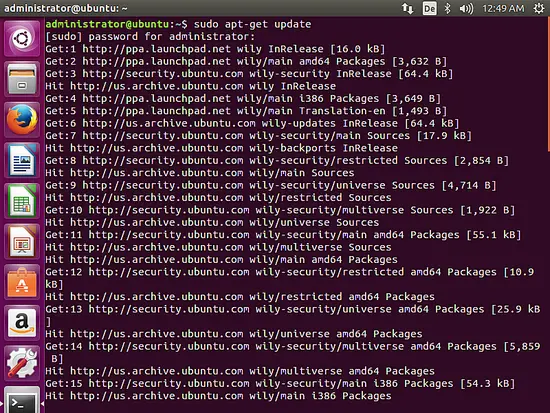Click the 'Hit ... wily/restricted amd64 Packages' line
The width and height of the screenshot is (550, 413).
240,297
